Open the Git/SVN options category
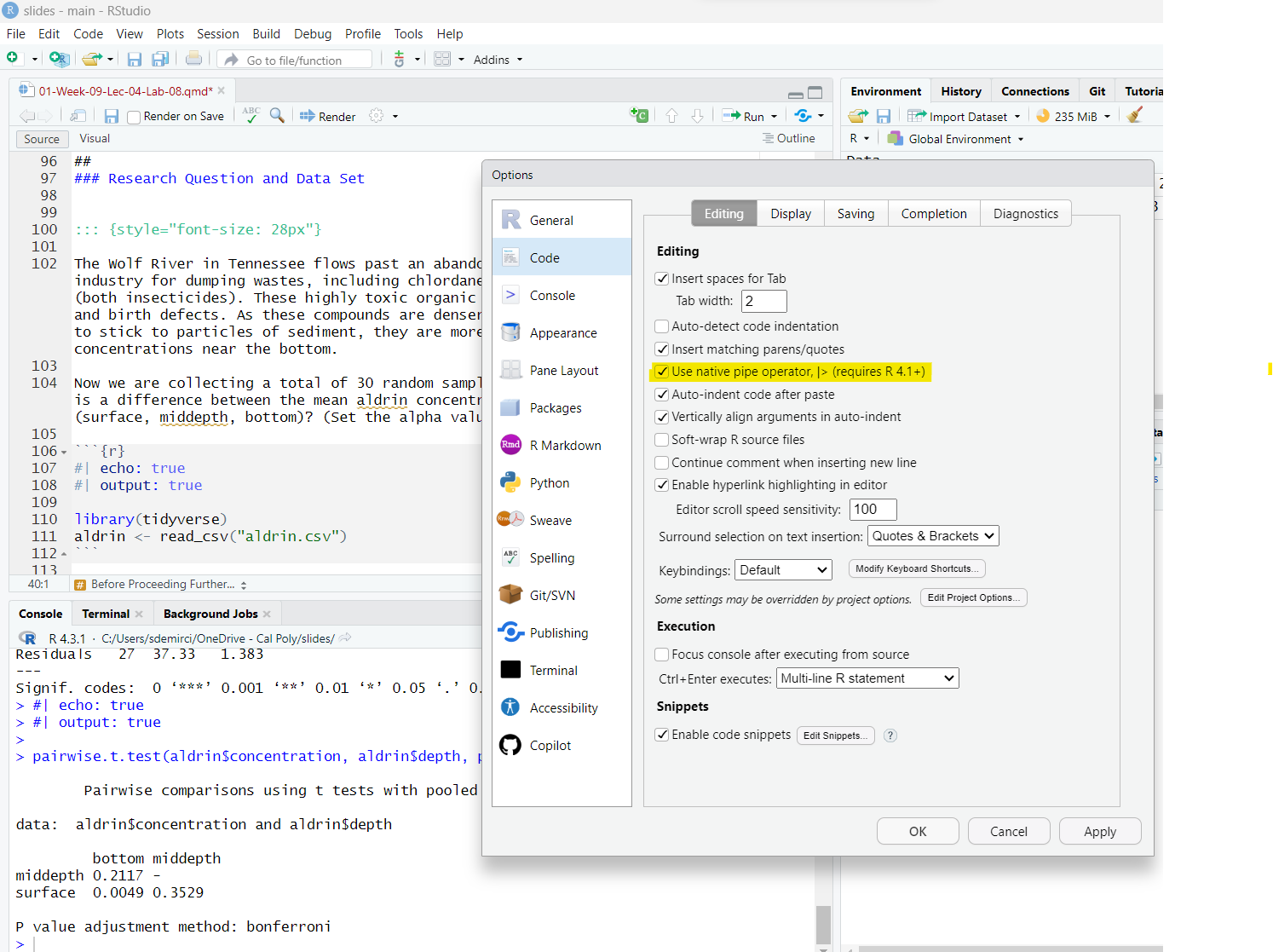This screenshot has height=952, width=1273. [551, 596]
